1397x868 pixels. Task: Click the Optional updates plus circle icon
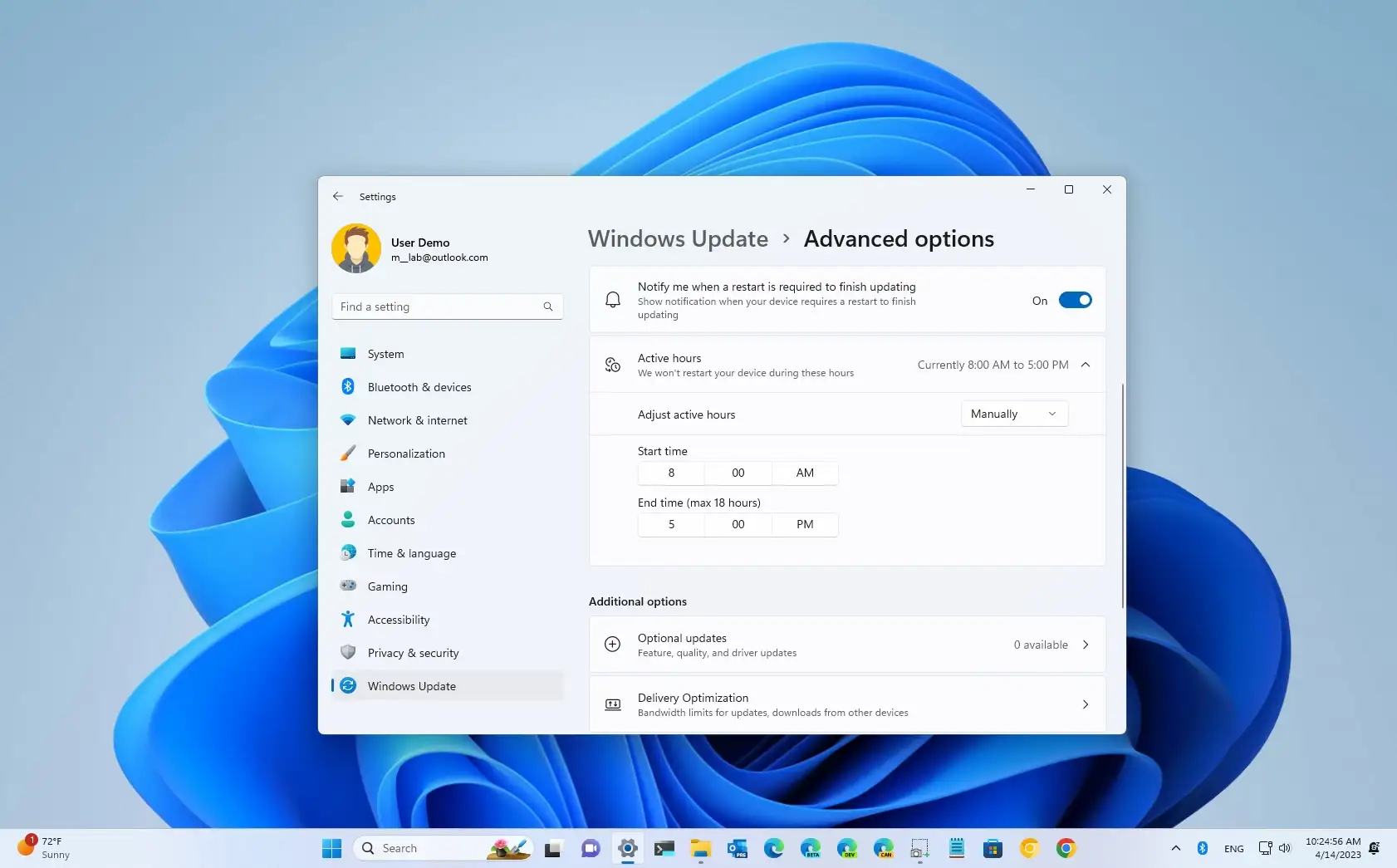pos(613,644)
